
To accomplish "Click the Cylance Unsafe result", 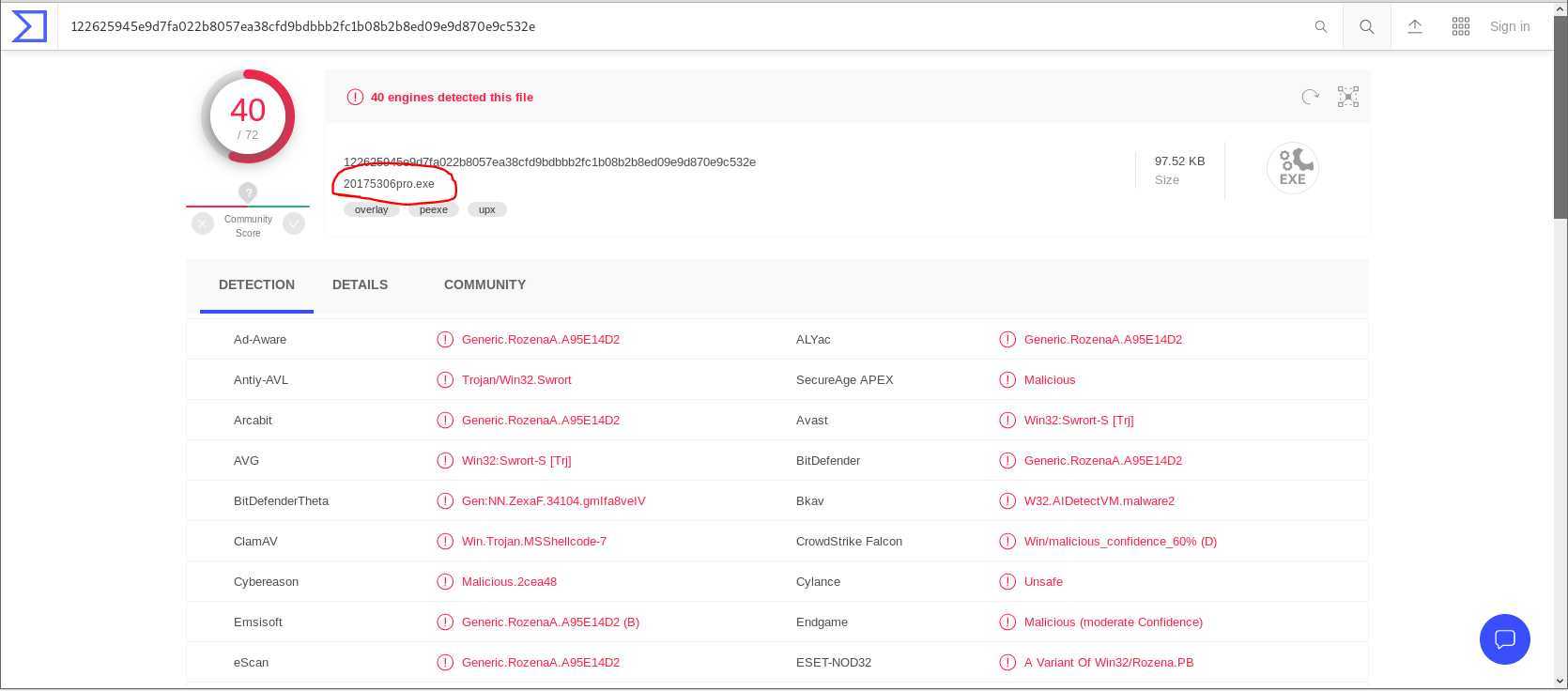I will (x=1043, y=582).
